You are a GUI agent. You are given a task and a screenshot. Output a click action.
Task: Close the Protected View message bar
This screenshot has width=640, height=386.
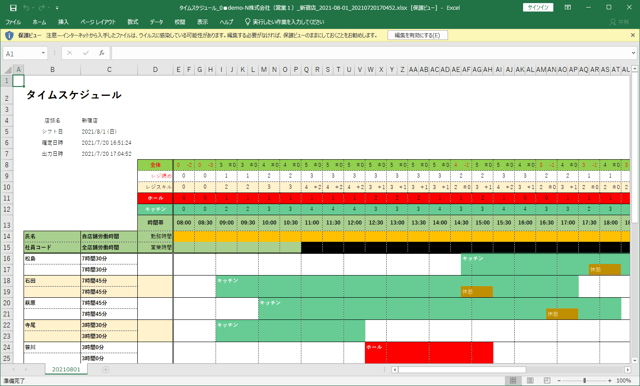click(x=633, y=35)
